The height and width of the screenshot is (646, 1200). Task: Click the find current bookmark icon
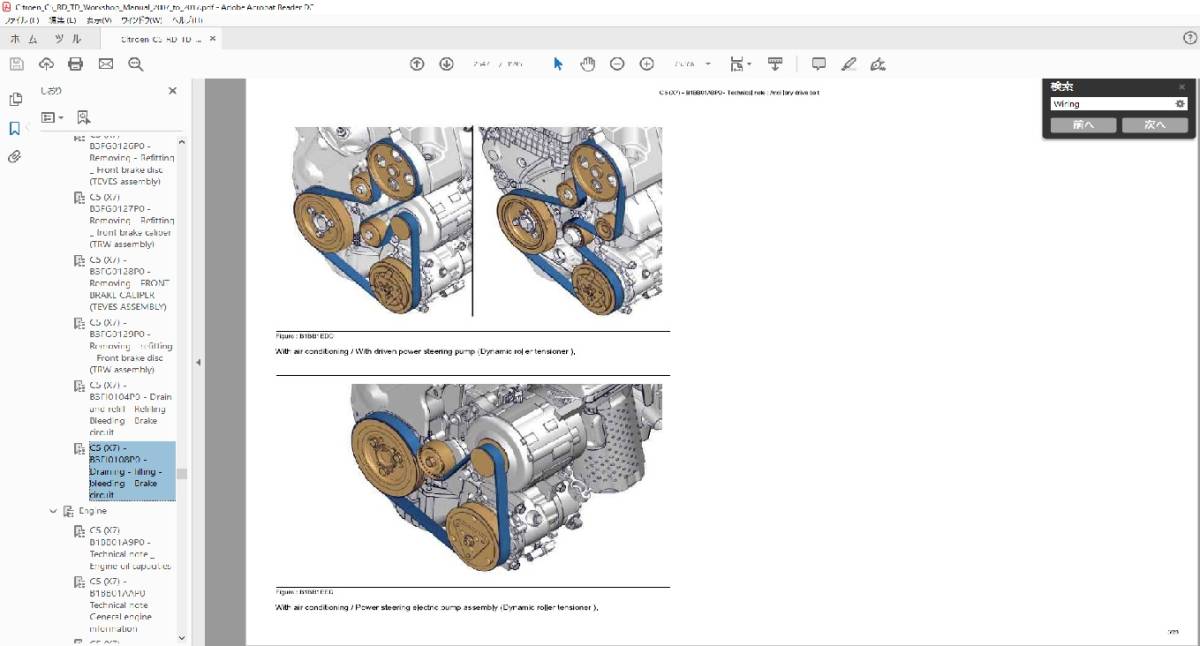tap(84, 117)
